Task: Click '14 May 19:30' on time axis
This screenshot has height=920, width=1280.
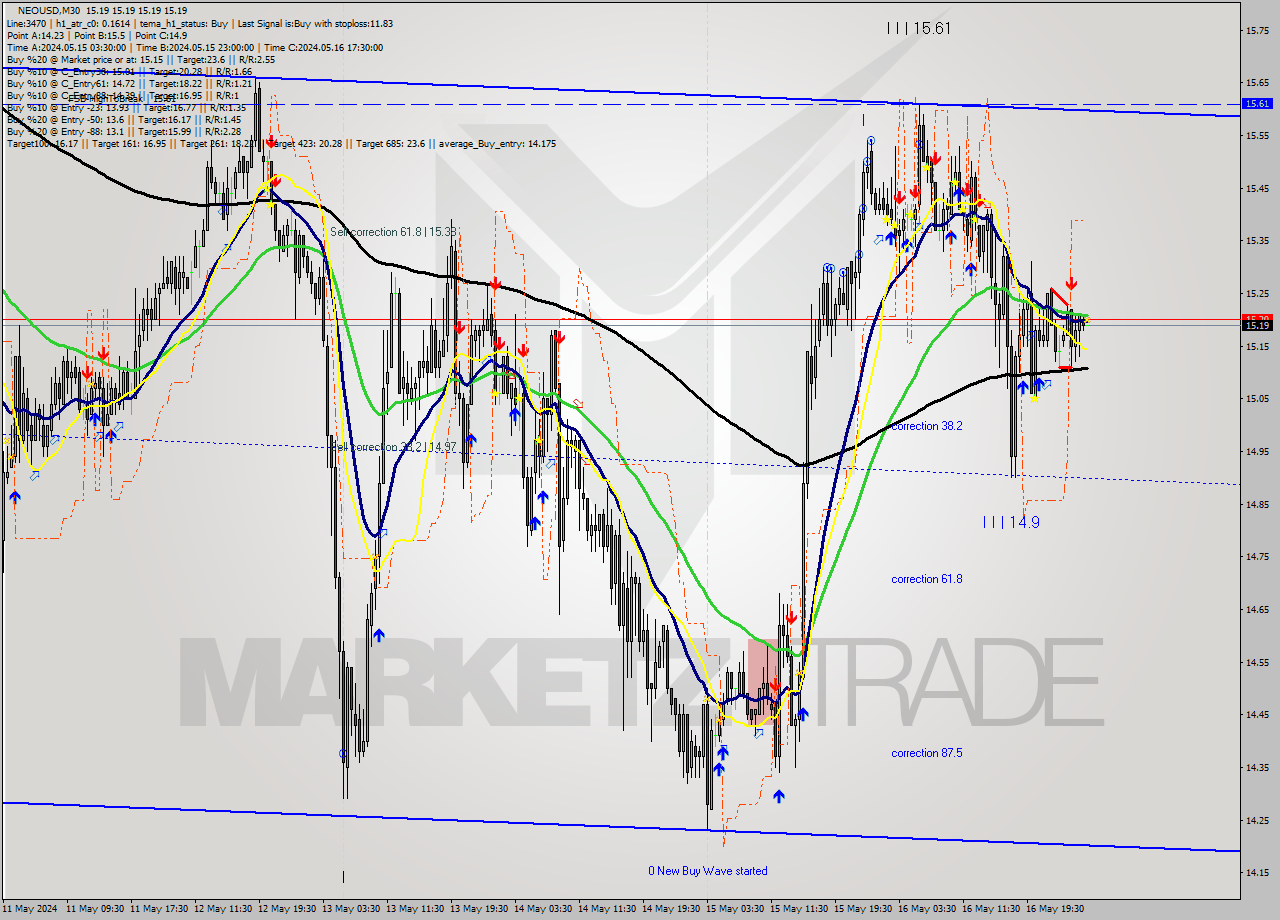Action: click(671, 909)
